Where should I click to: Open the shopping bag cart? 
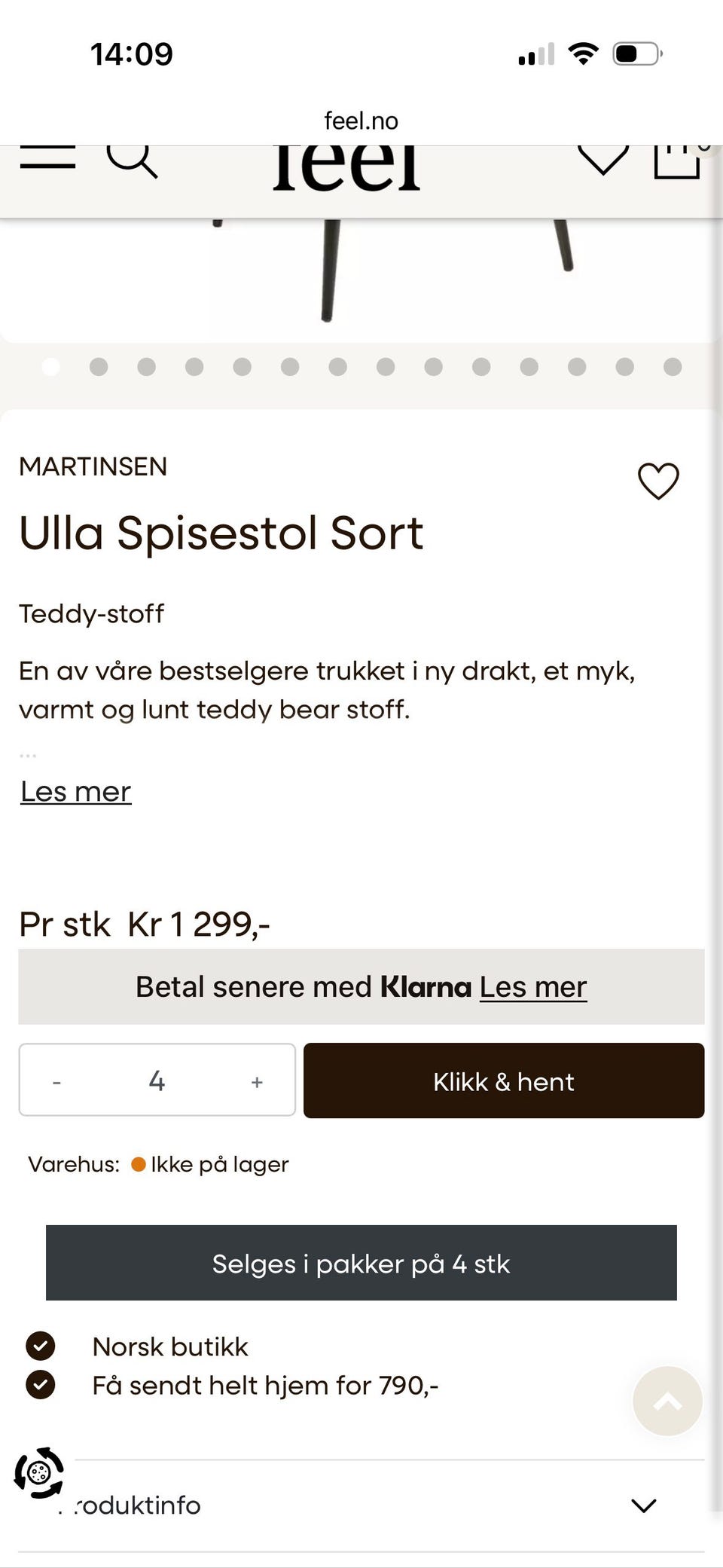point(677,160)
